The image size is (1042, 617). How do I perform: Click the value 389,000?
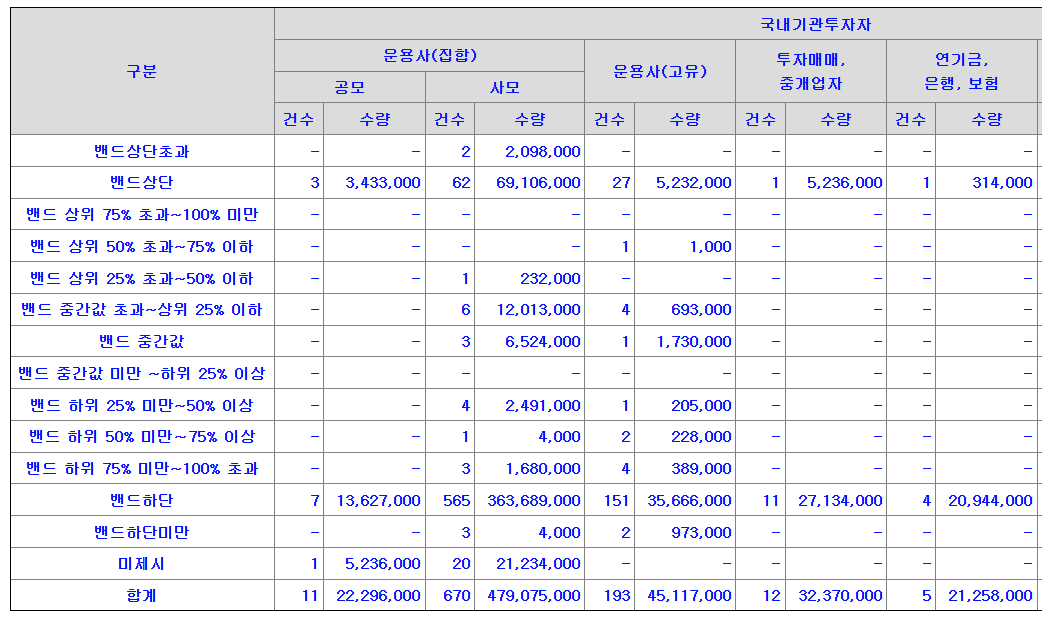[701, 469]
